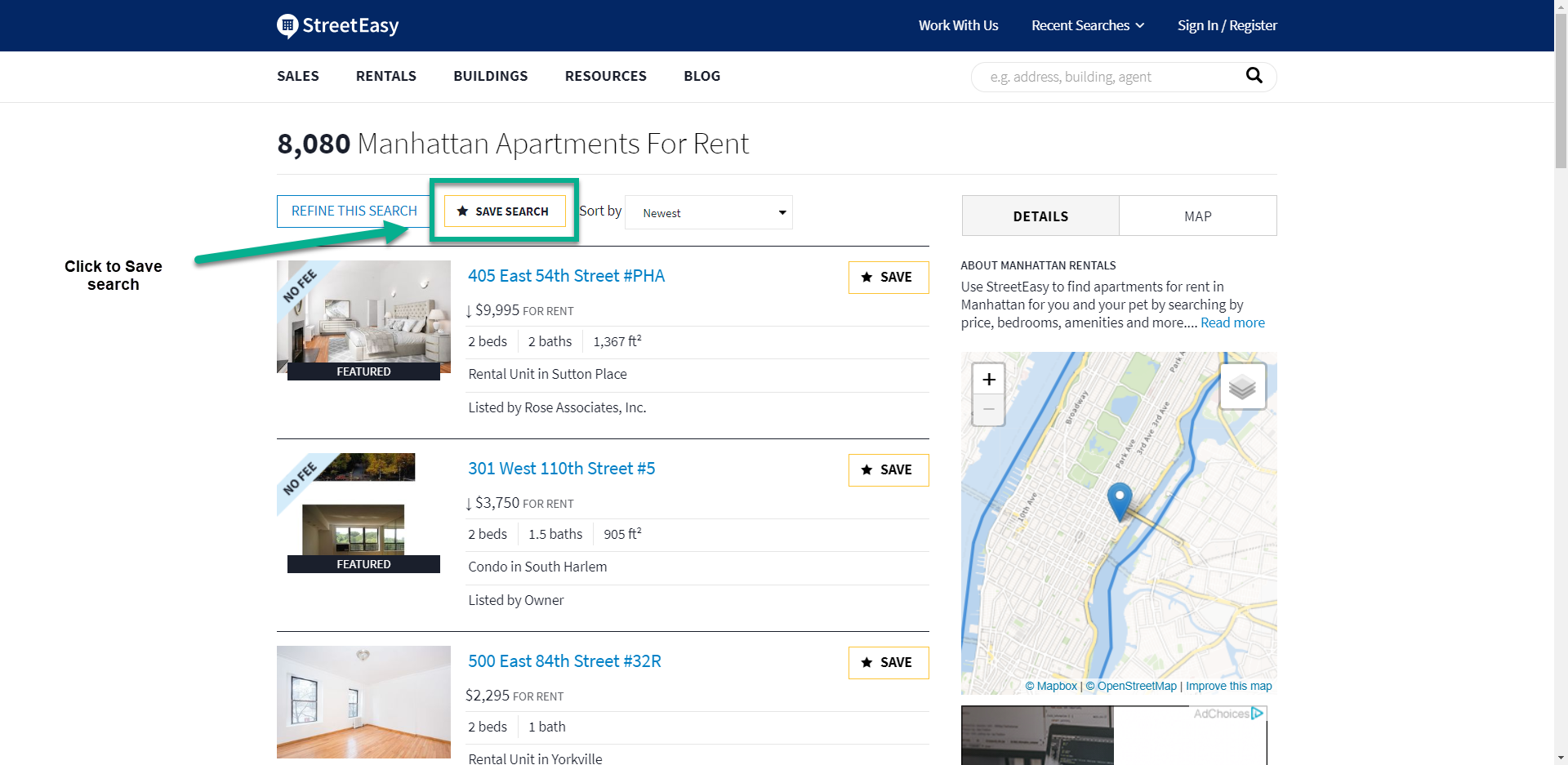
Task: Save the 500 East 84th Street listing
Action: click(889, 663)
